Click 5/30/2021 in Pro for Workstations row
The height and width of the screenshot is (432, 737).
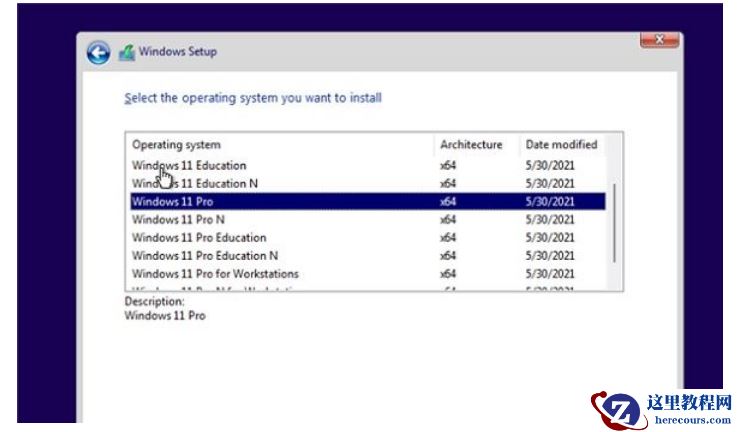(550, 274)
